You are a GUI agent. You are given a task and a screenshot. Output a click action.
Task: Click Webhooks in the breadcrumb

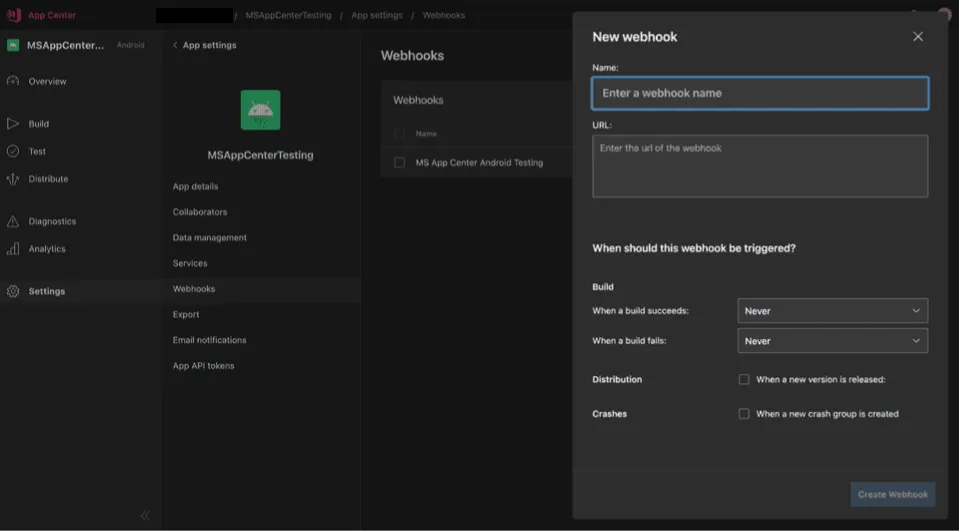[x=443, y=15]
